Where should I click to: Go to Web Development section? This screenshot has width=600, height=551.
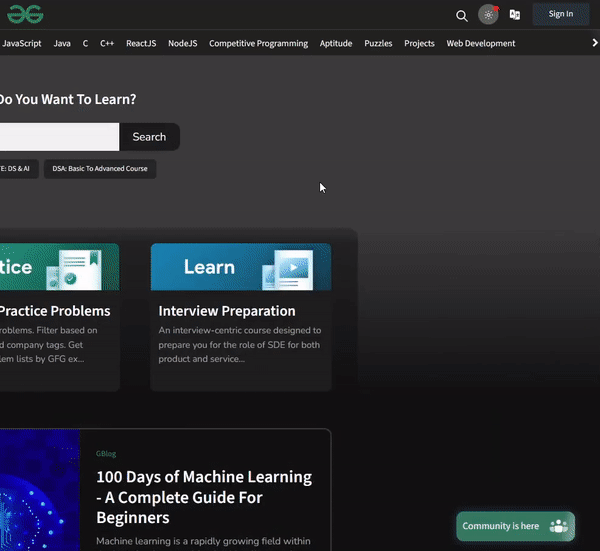point(481,43)
